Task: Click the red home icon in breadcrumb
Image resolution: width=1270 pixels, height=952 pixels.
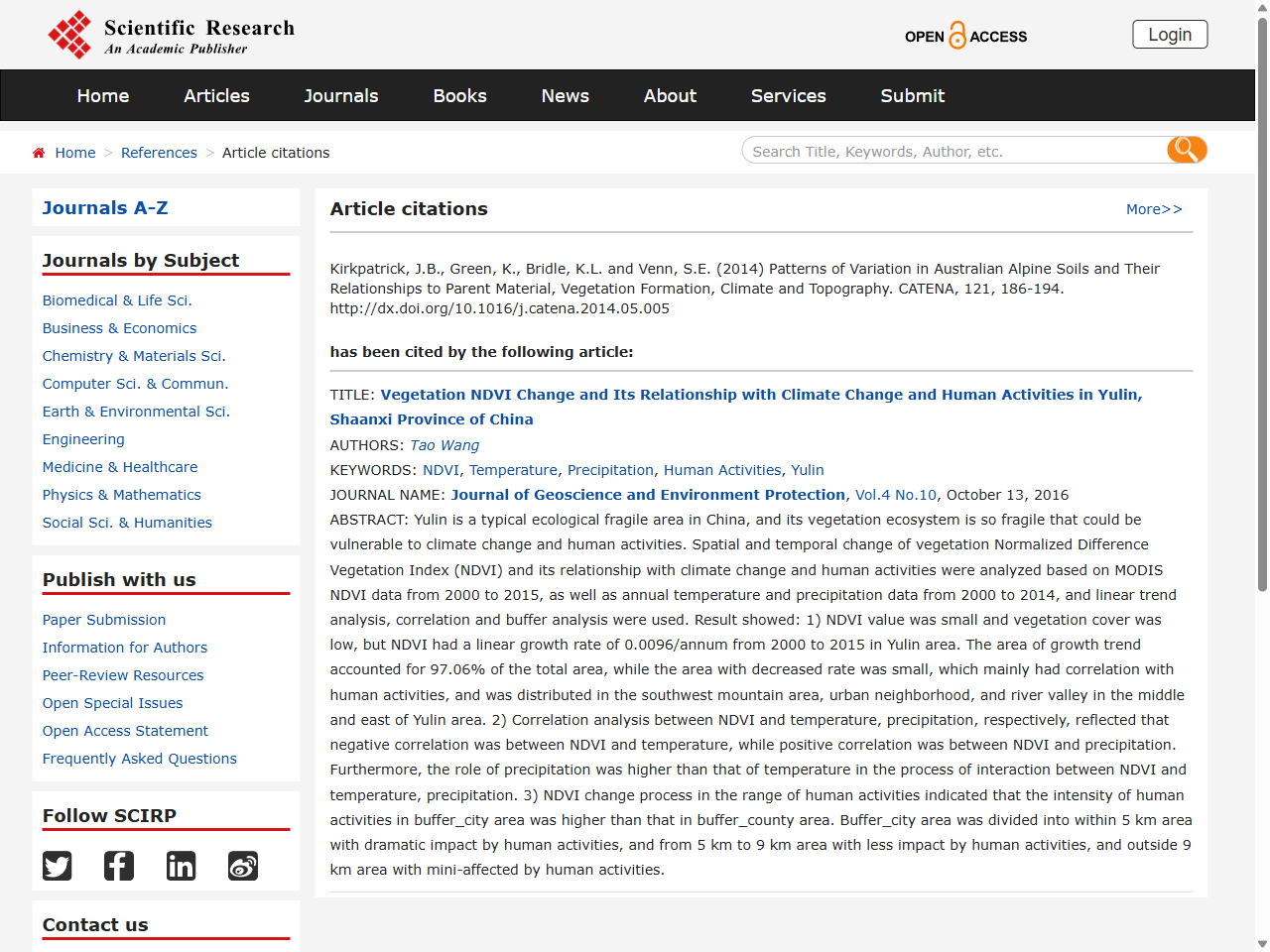Action: click(39, 153)
